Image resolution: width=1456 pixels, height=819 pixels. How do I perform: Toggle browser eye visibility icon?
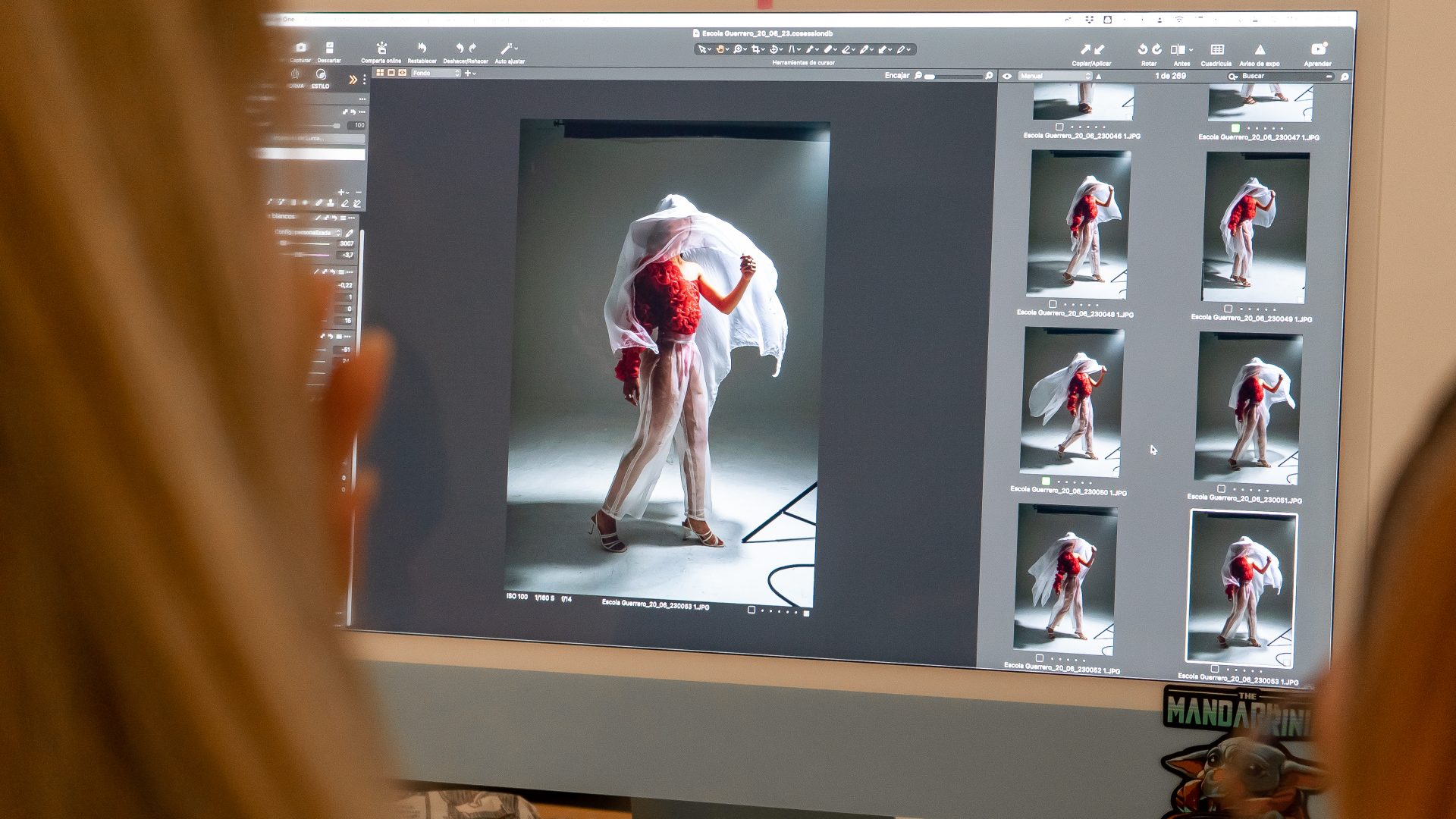tap(1007, 76)
